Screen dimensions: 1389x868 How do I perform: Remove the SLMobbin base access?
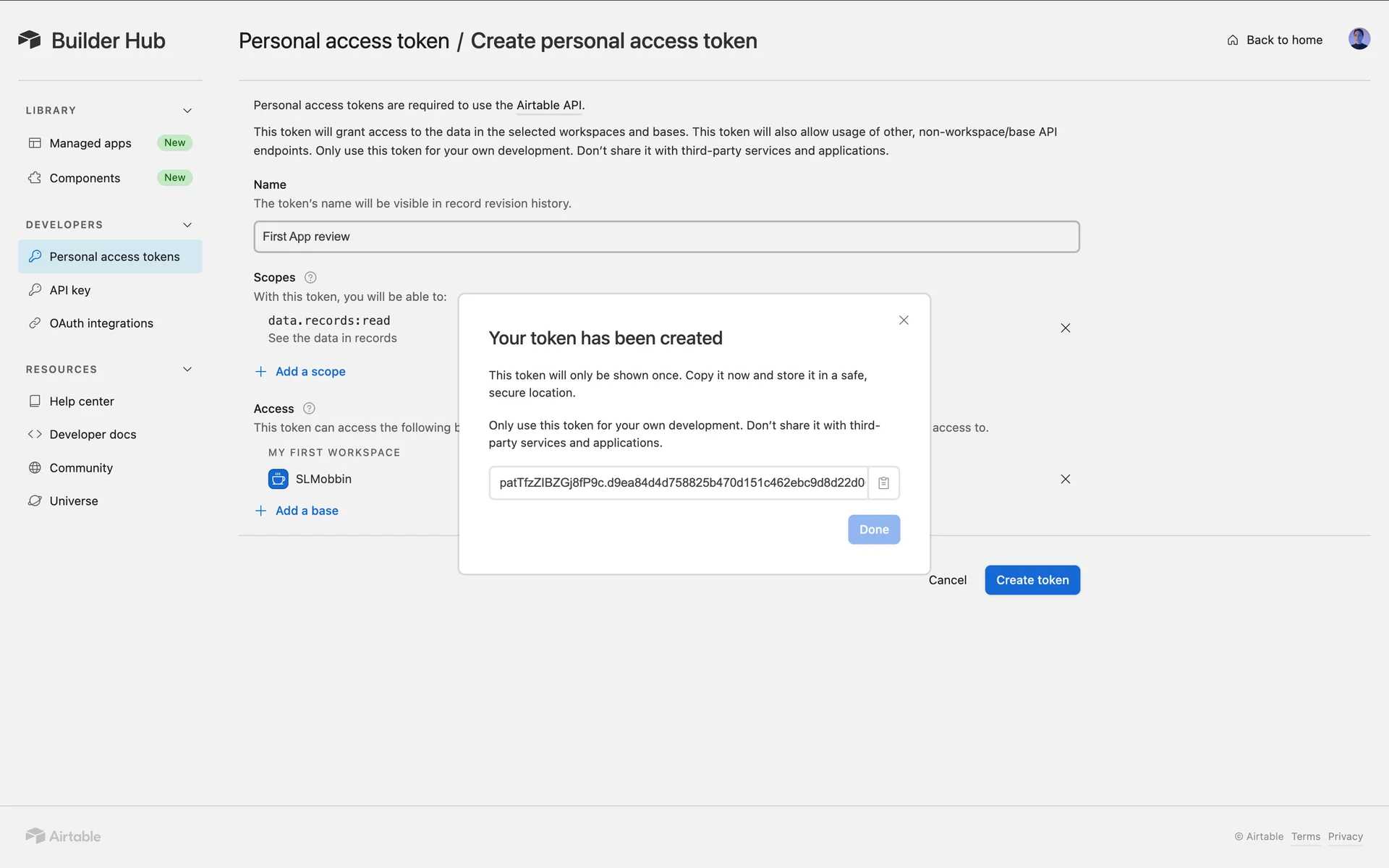tap(1065, 480)
